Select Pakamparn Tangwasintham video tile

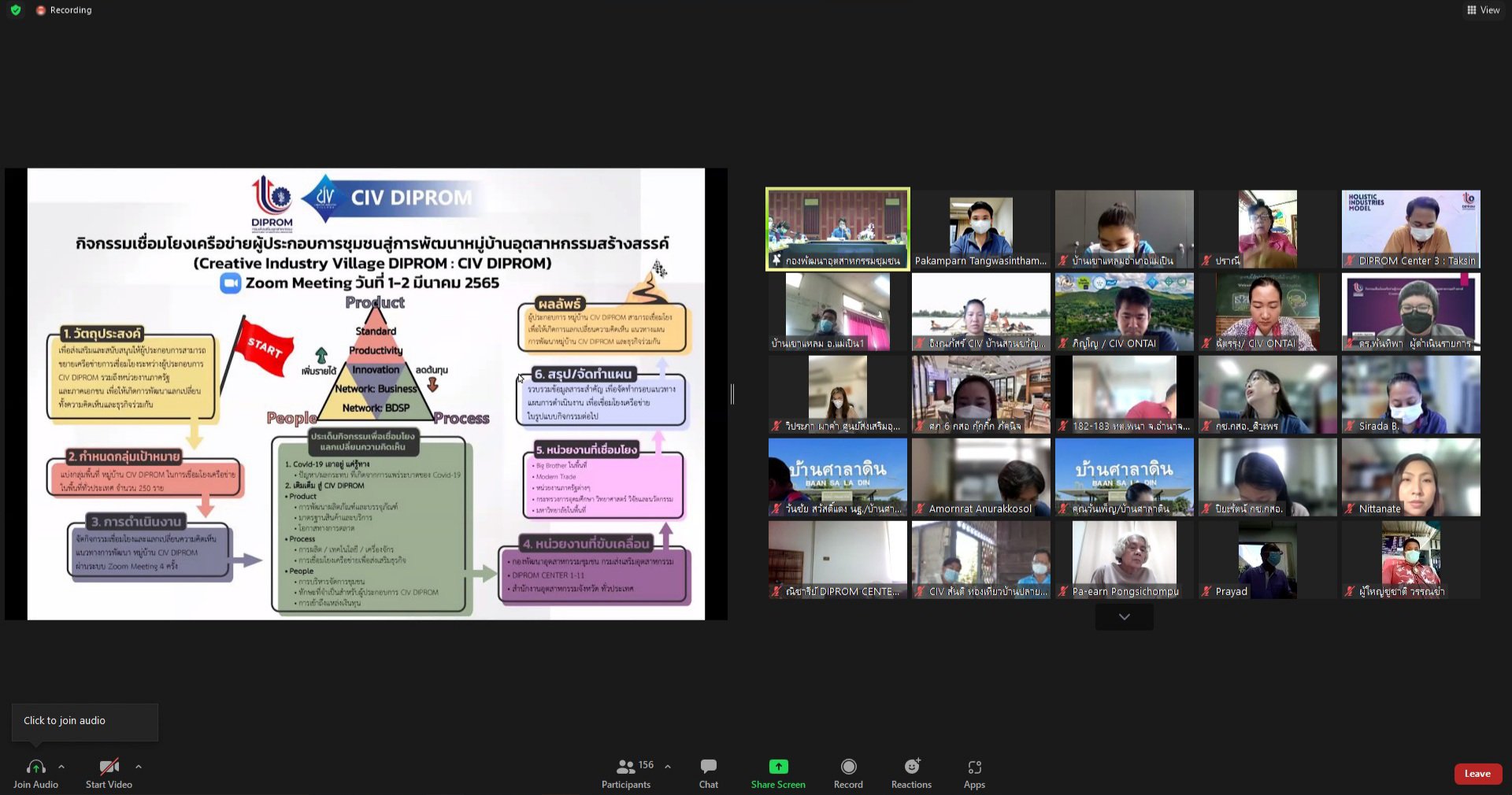click(980, 229)
